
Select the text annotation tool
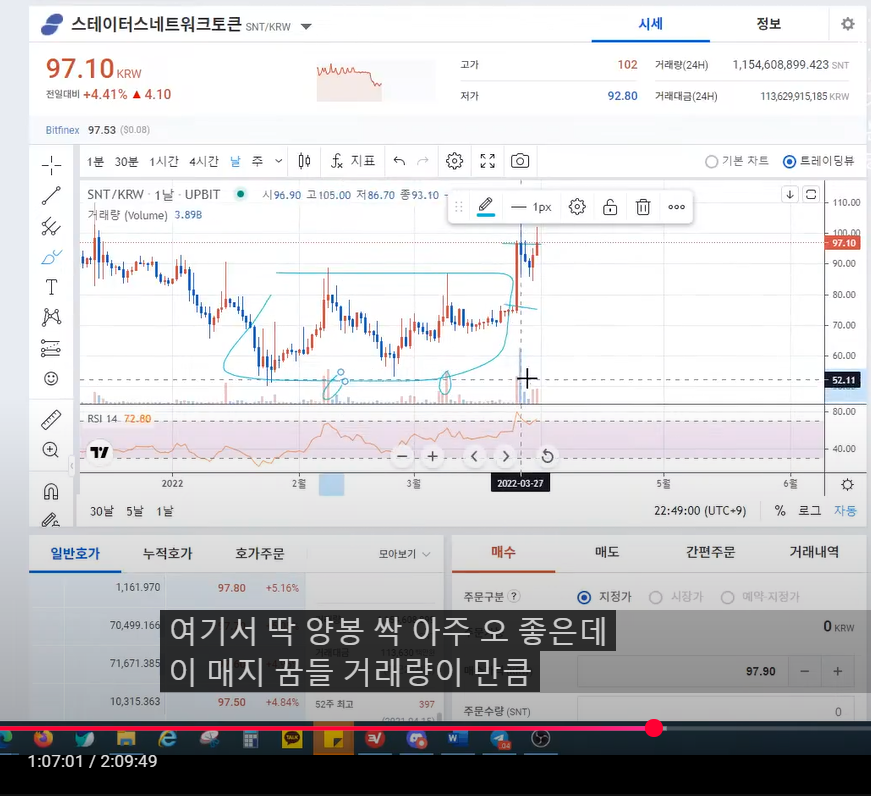click(x=51, y=287)
